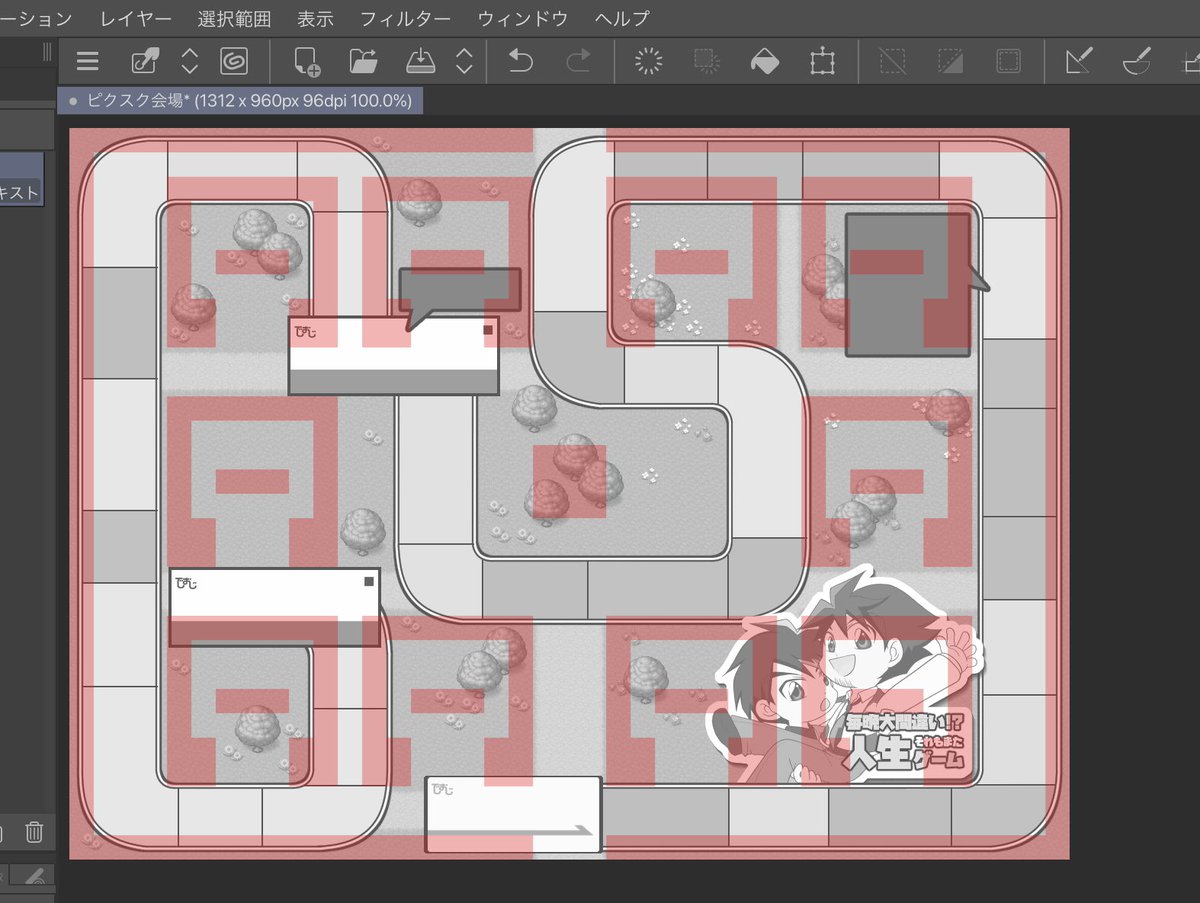Click the Scale/Rotate transform icon
1200x903 pixels.
point(822,62)
